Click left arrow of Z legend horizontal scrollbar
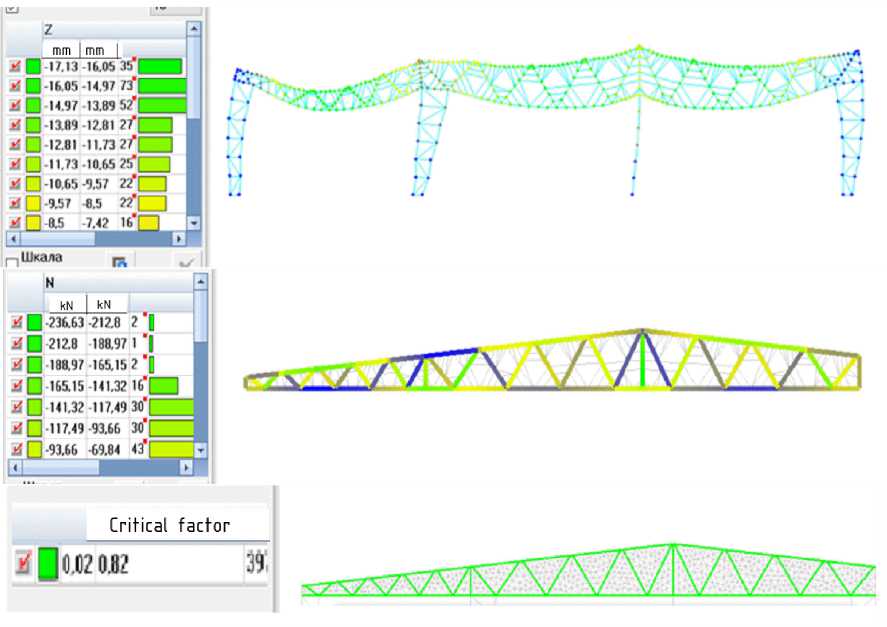This screenshot has width=887, height=627. [x=13, y=239]
